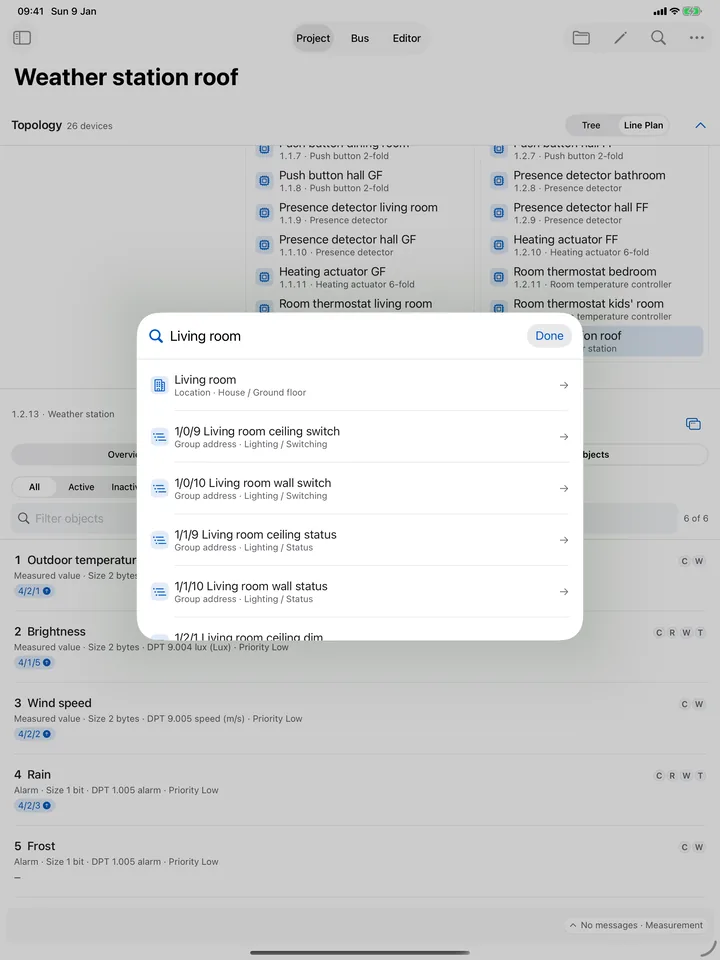The width and height of the screenshot is (720, 960).
Task: Select Presence detector living room device
Action: 361,213
